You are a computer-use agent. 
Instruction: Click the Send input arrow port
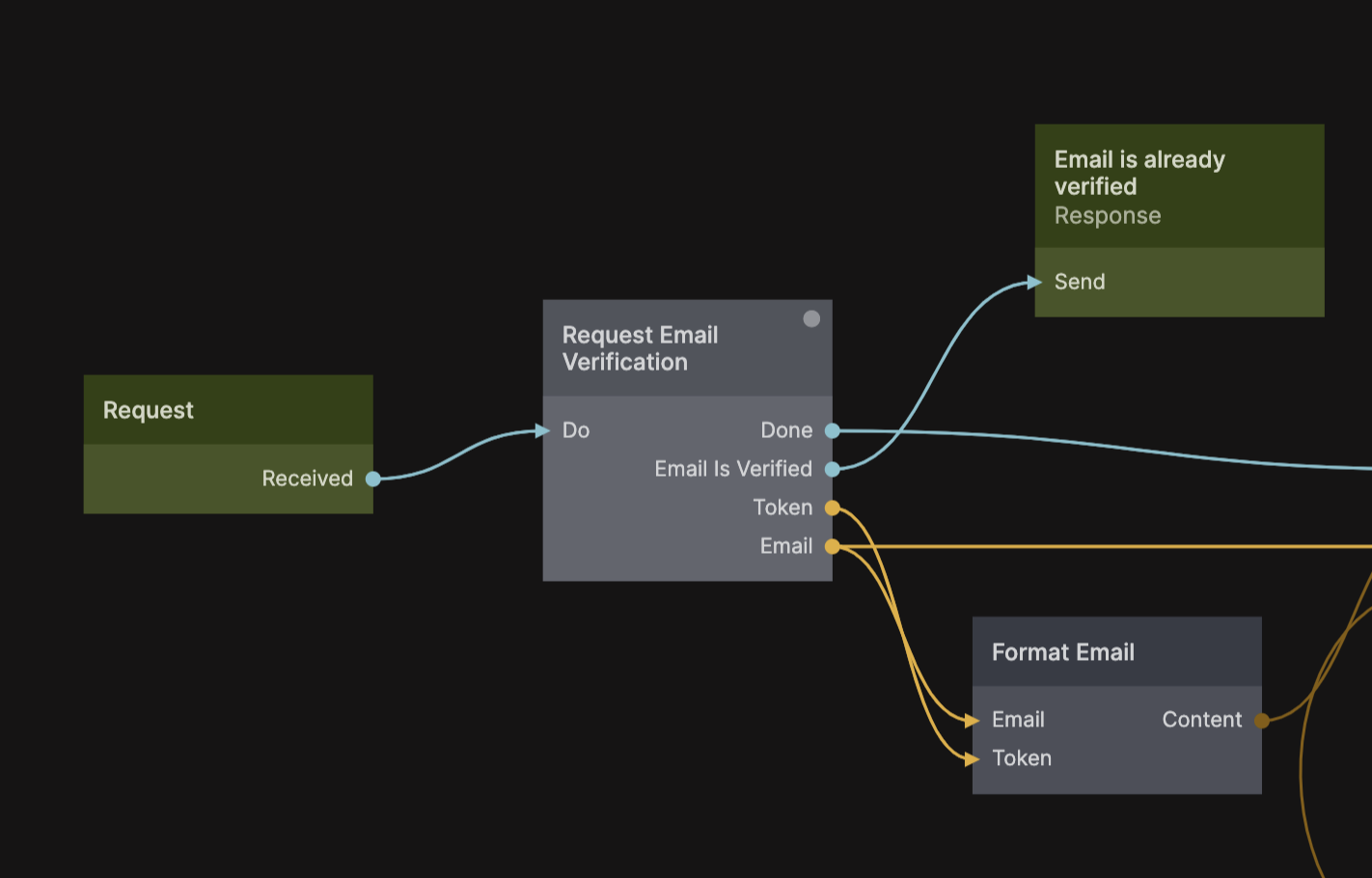pos(1034,282)
